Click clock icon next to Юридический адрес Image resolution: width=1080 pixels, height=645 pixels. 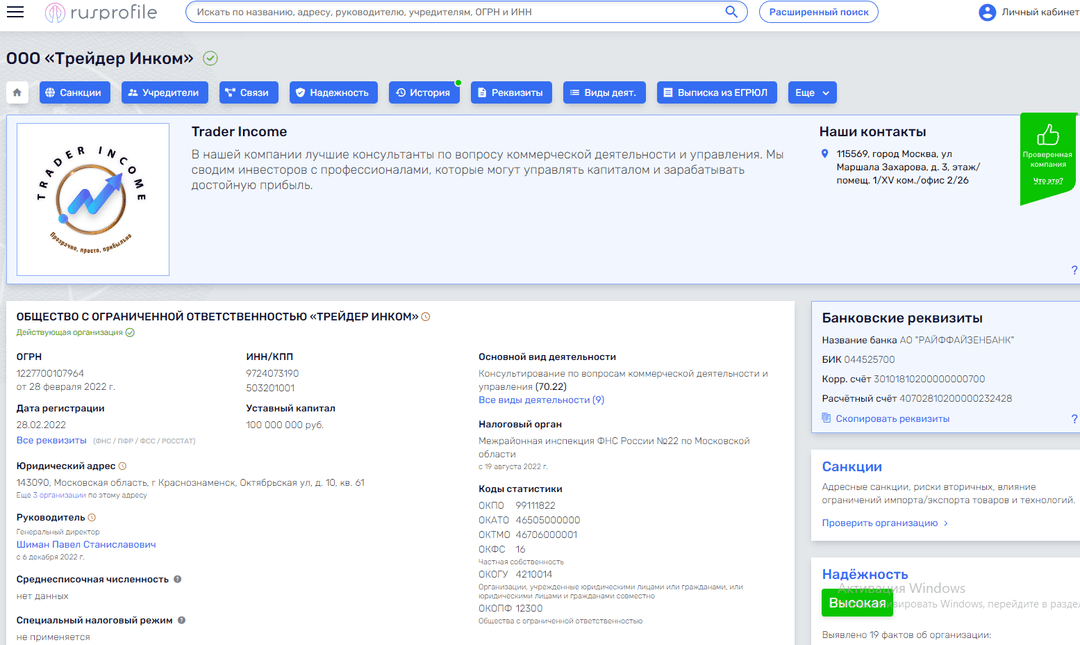tap(123, 467)
